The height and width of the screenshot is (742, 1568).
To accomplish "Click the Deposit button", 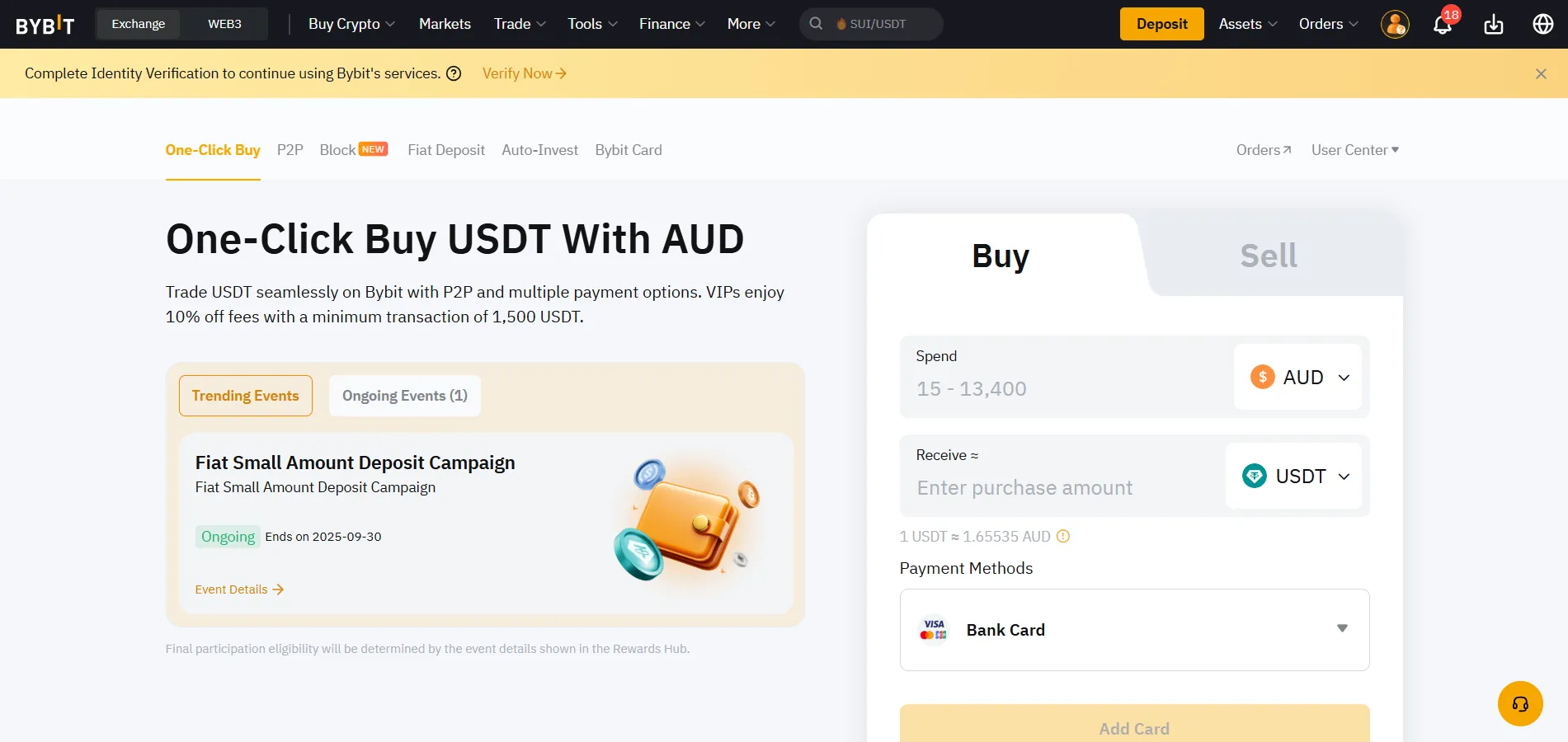I will point(1161,24).
